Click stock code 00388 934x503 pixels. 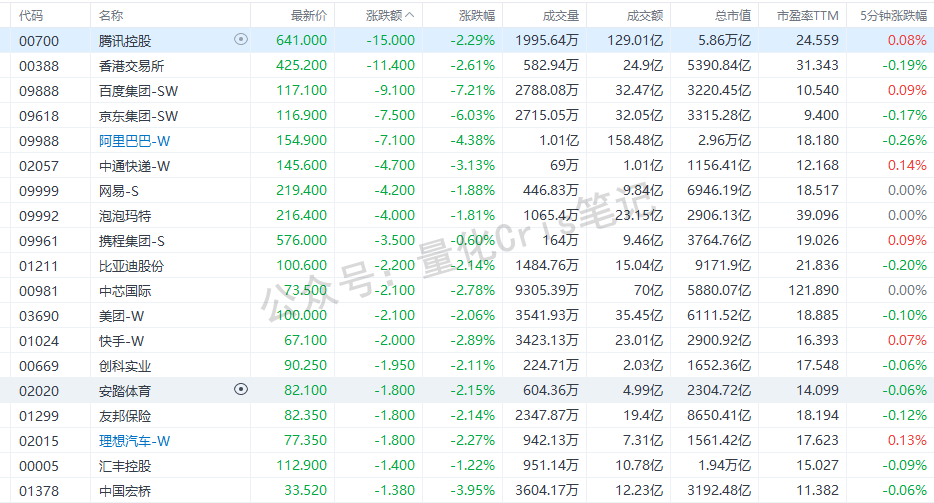[x=39, y=66]
